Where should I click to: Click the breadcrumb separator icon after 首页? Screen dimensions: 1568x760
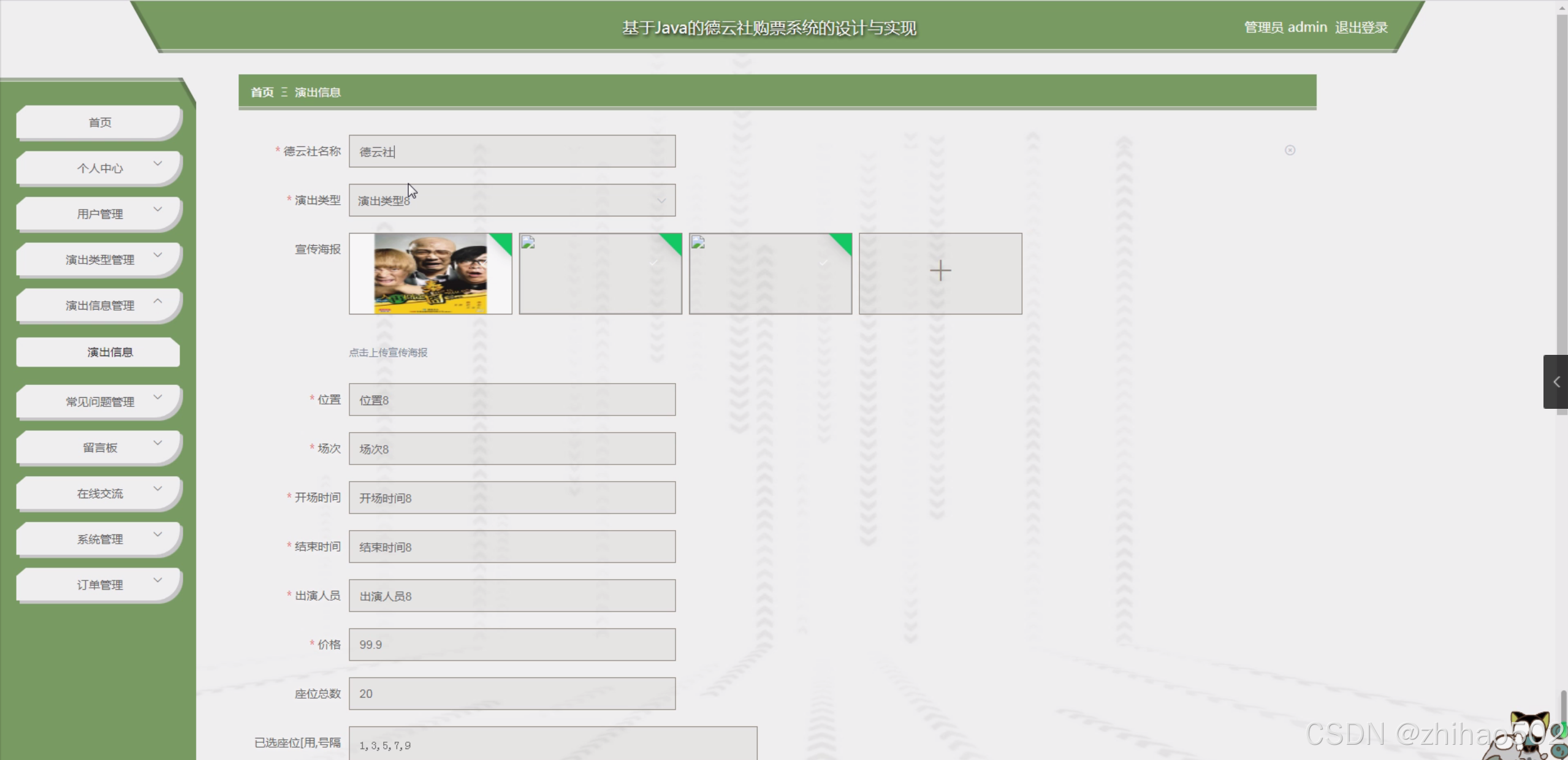point(284,92)
